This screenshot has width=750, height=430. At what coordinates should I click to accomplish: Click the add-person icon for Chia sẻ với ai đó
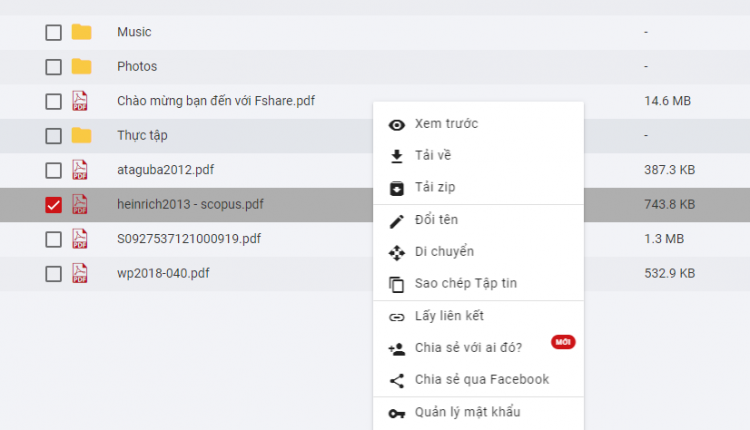397,349
